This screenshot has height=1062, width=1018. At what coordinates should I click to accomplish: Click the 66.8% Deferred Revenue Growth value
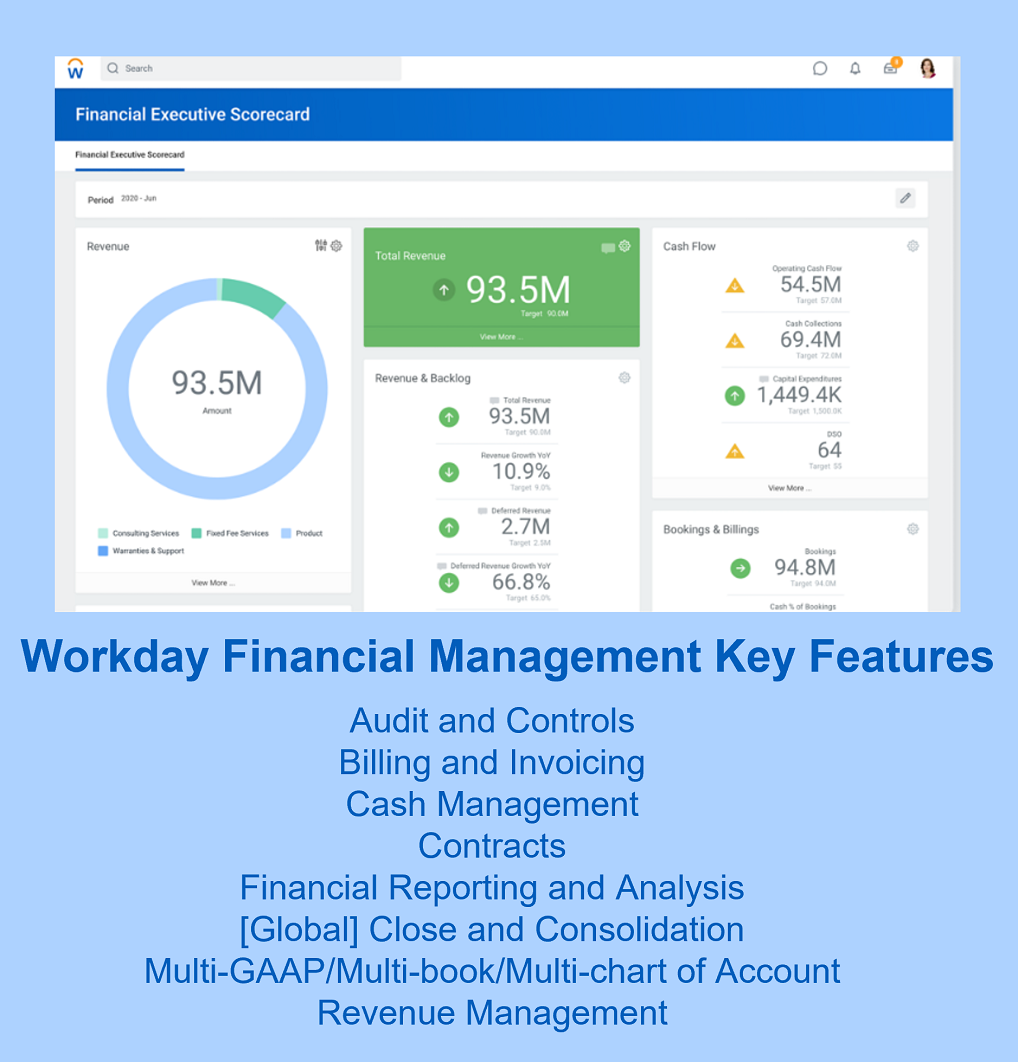521,582
